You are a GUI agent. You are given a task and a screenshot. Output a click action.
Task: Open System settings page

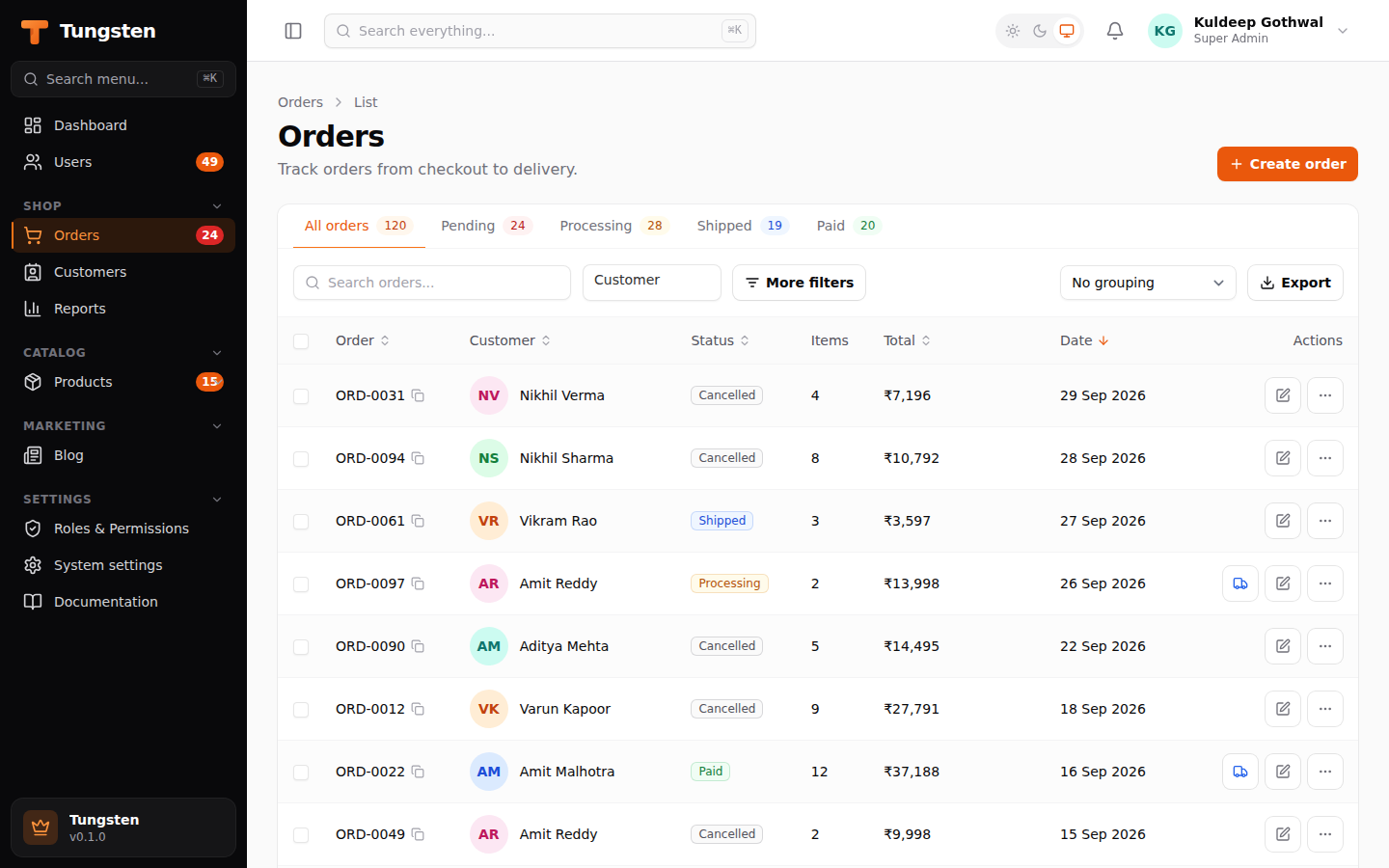point(123,565)
